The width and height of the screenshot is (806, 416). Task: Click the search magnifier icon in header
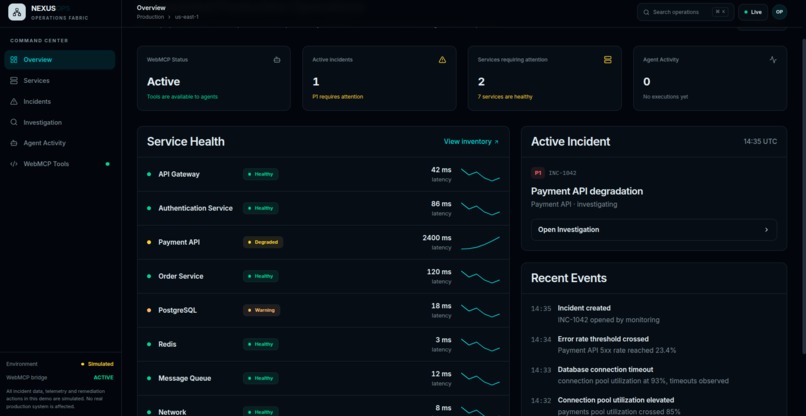[x=646, y=12]
